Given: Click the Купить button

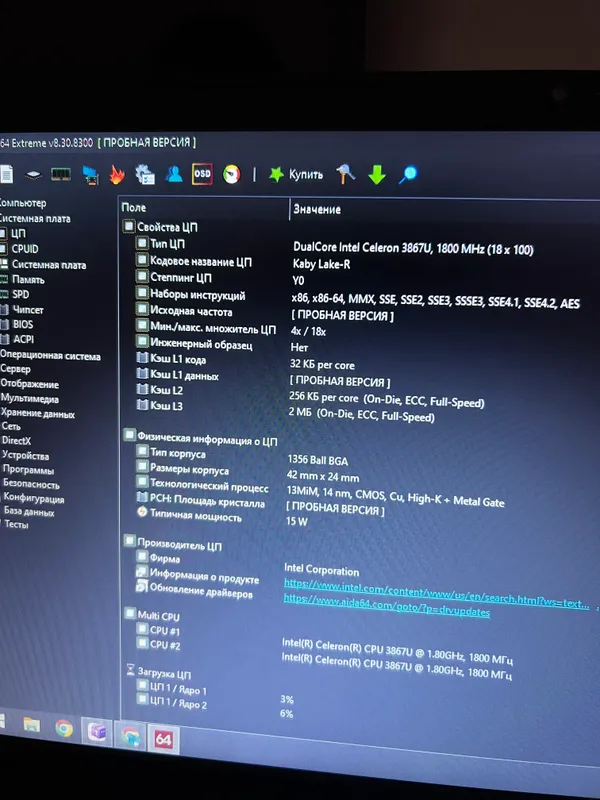Looking at the screenshot, I should click(x=296, y=174).
